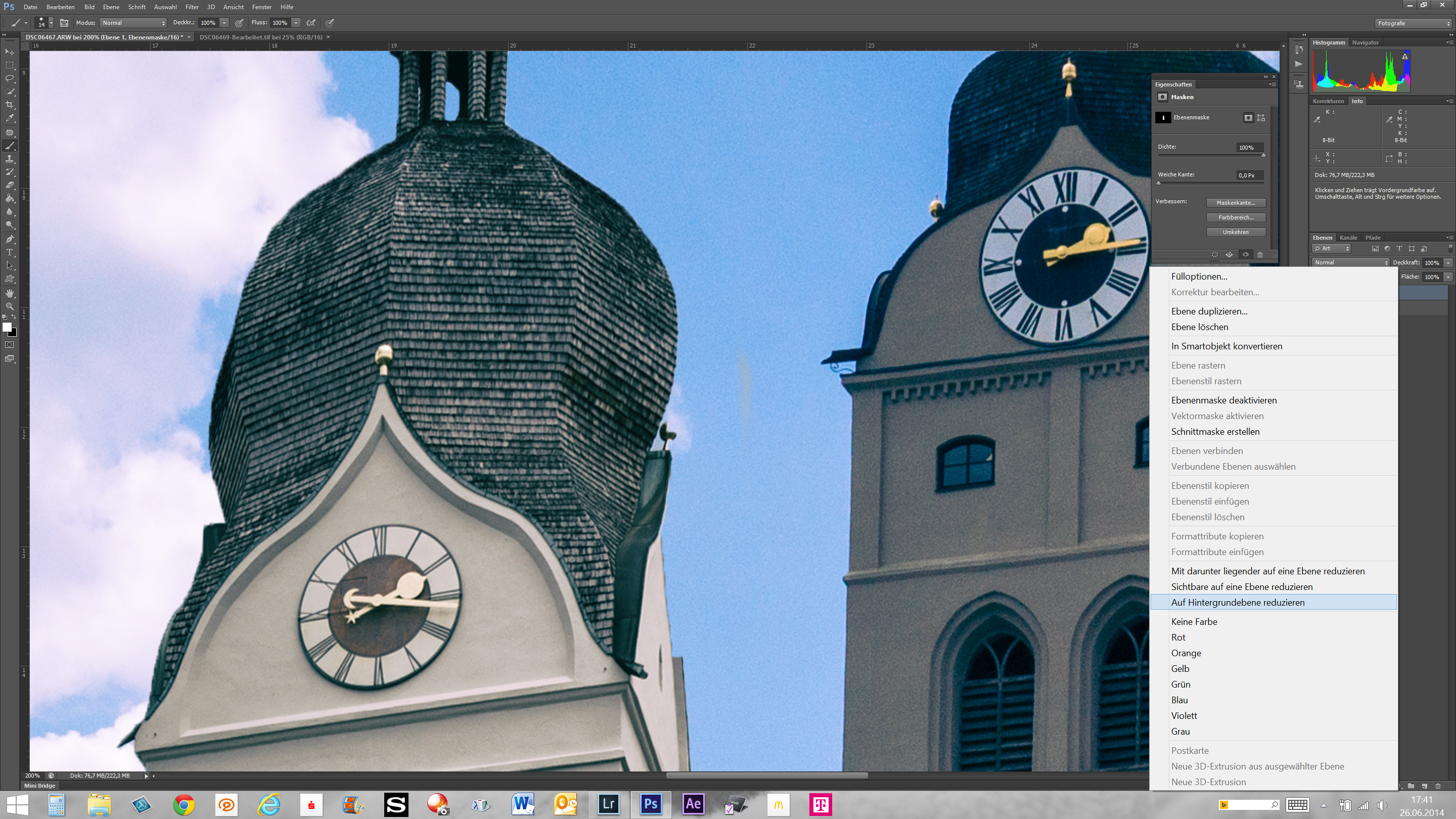Select the Dodge tool
Screen dimensions: 1456x819
pyautogui.click(x=10, y=225)
